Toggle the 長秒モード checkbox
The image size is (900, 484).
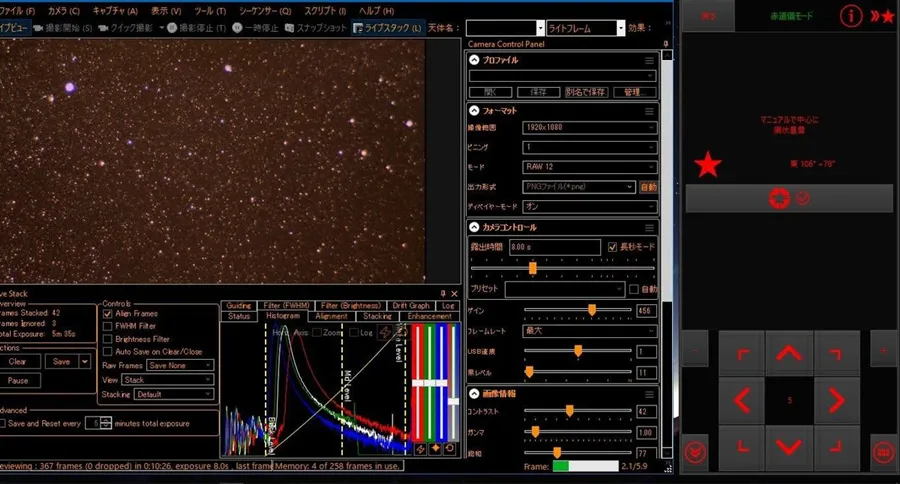pos(612,246)
